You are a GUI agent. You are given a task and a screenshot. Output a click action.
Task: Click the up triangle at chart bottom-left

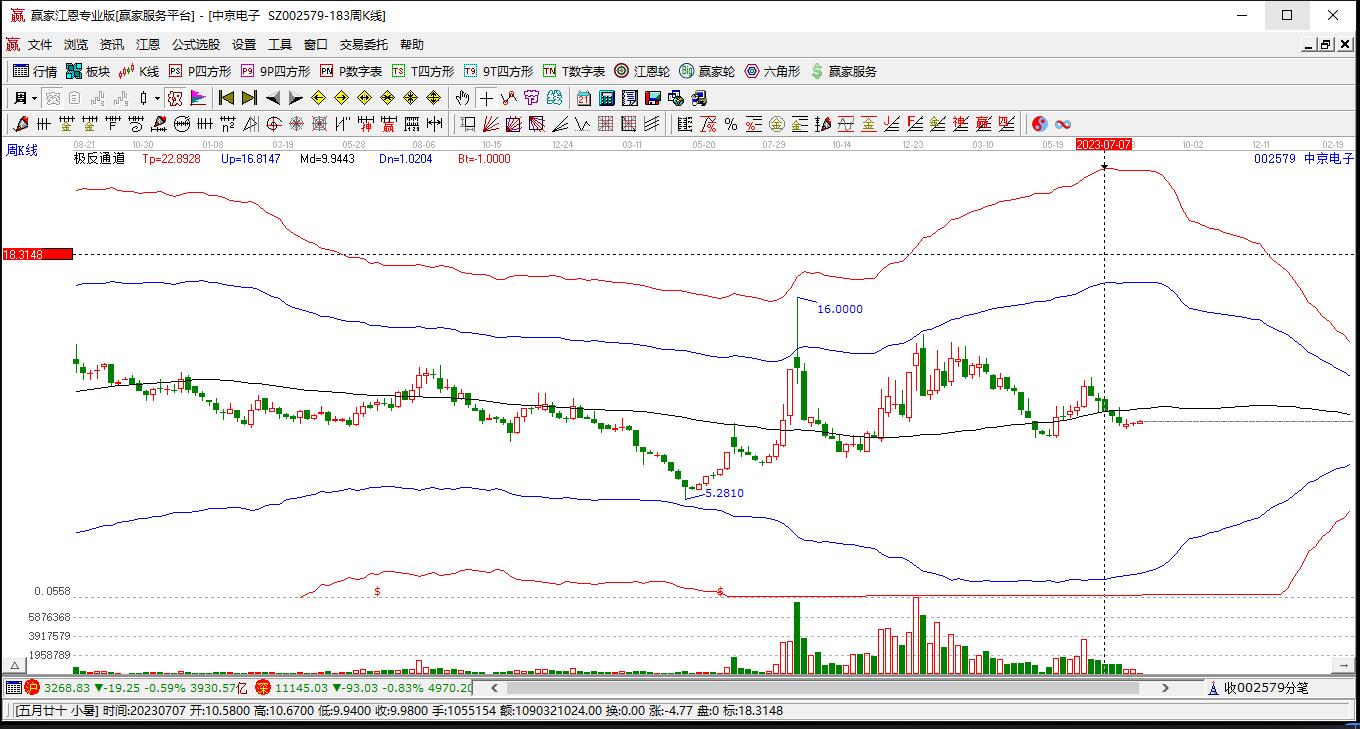click(x=14, y=666)
